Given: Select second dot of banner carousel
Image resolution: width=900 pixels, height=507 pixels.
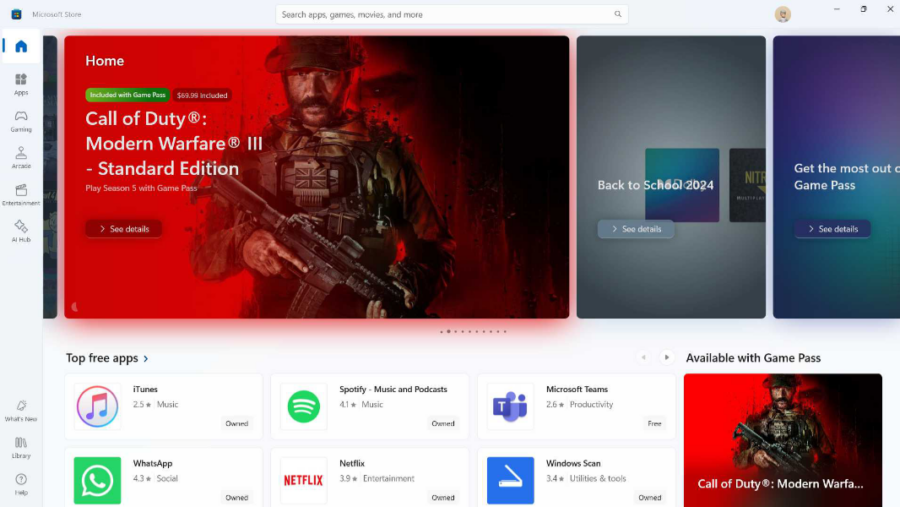Looking at the screenshot, I should (448, 331).
